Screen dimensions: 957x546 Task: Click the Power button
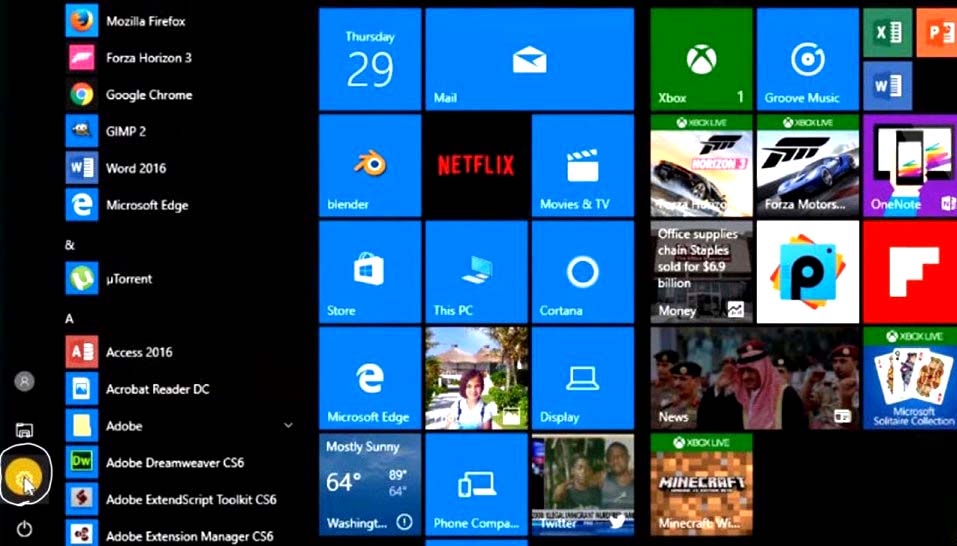[24, 528]
